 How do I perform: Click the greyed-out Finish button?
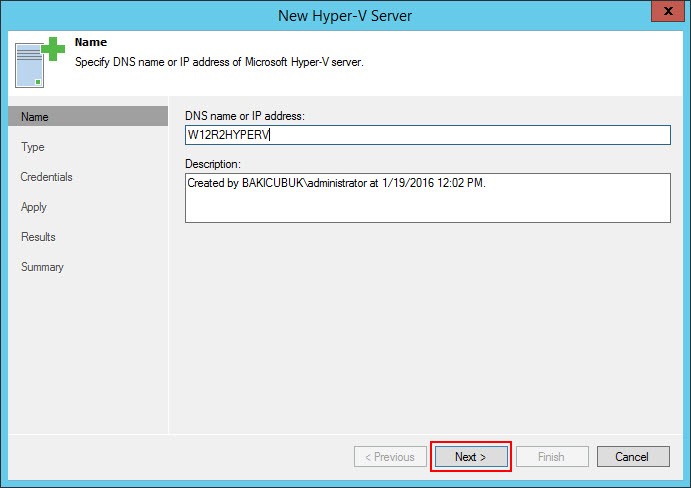(552, 457)
